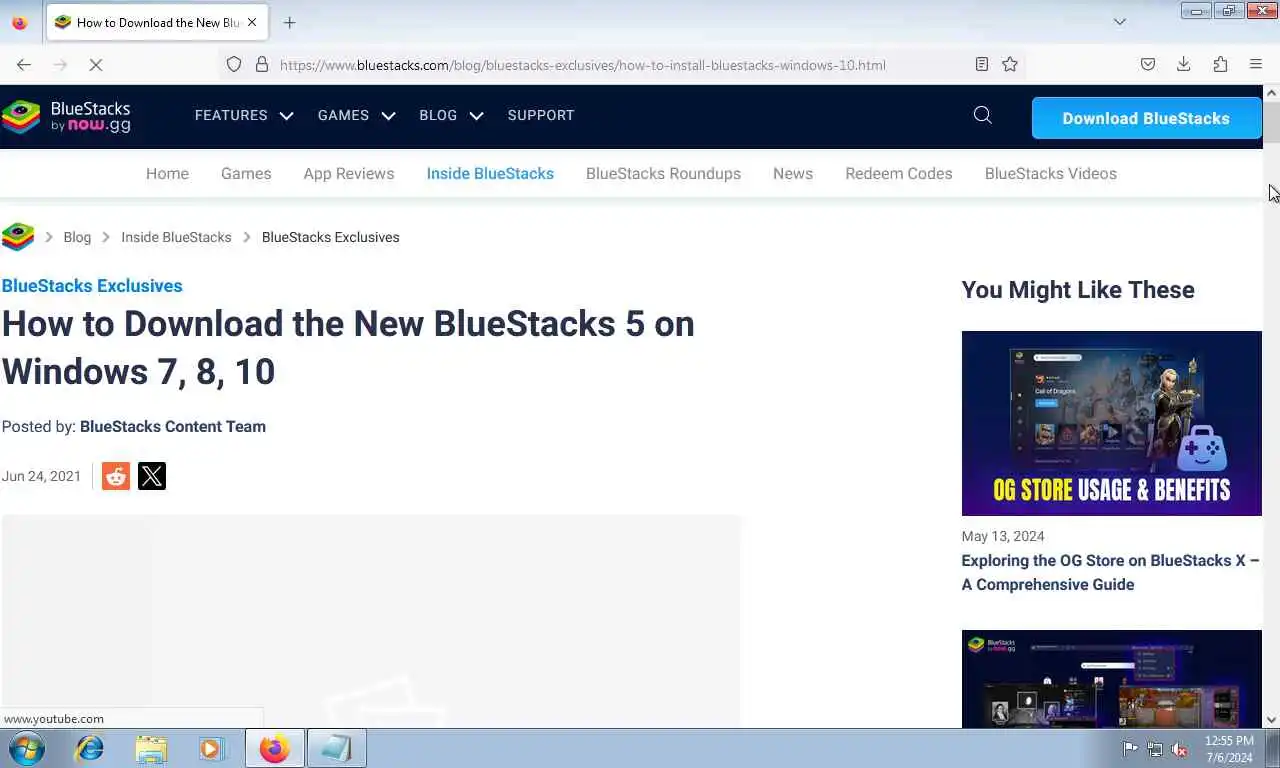The width and height of the screenshot is (1280, 768).
Task: Go to the Home blog tab
Action: click(167, 173)
